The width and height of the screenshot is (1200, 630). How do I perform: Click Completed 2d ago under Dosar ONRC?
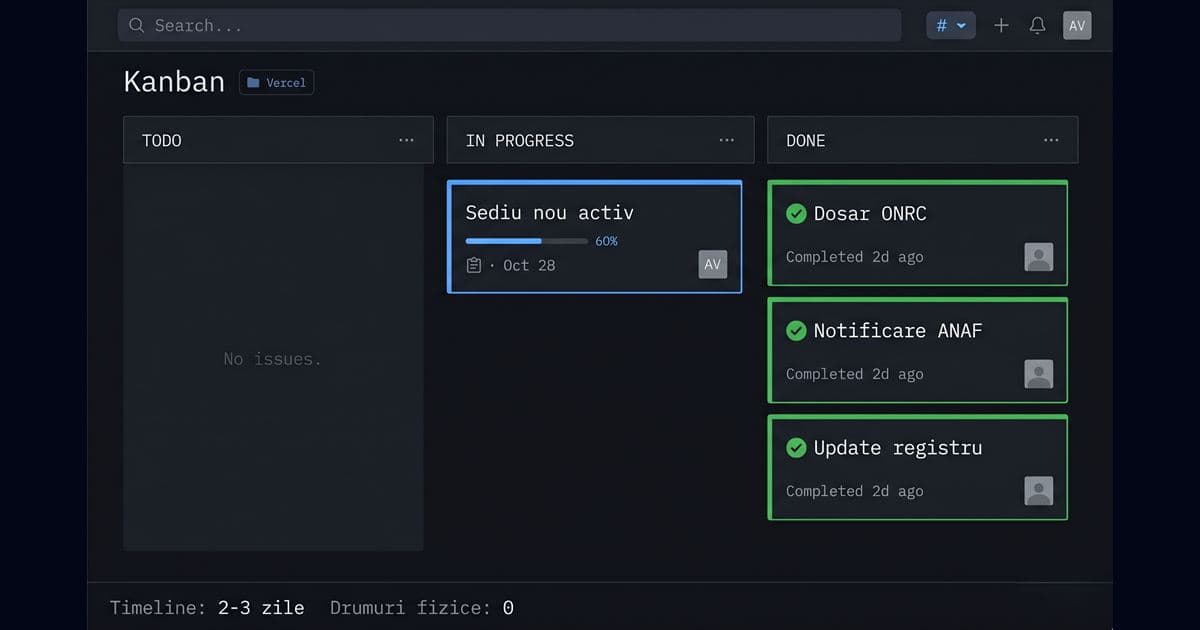click(855, 257)
